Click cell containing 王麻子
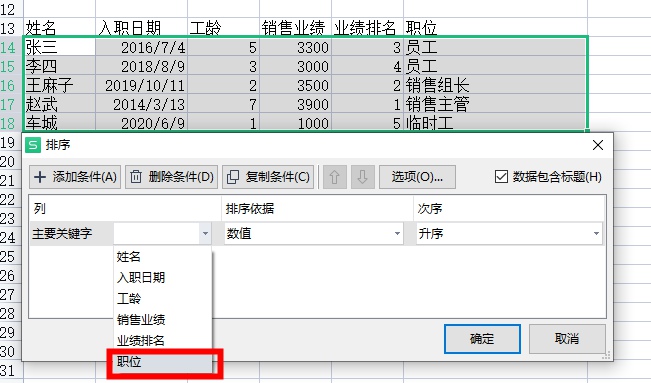 pos(59,85)
